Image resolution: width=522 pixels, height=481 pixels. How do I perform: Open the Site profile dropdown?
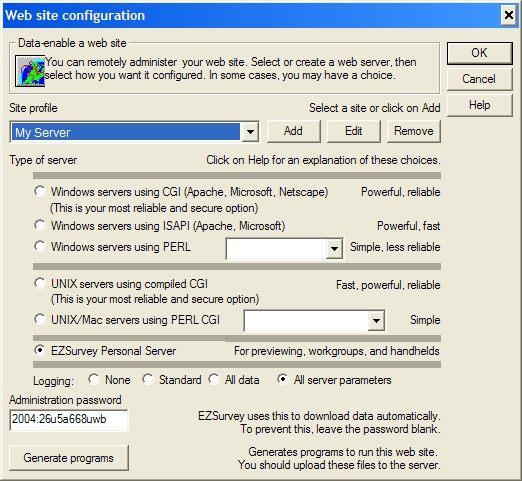pos(250,132)
